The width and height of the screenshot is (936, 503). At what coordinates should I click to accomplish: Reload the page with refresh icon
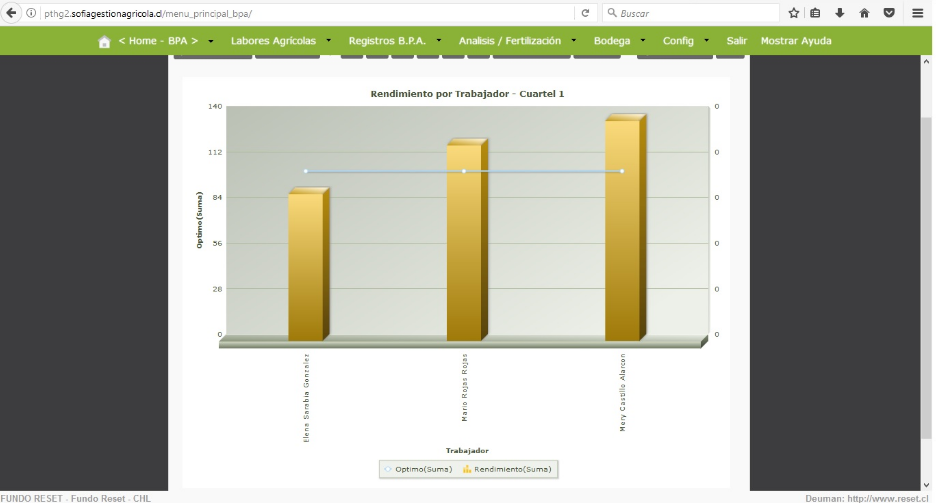[x=585, y=13]
